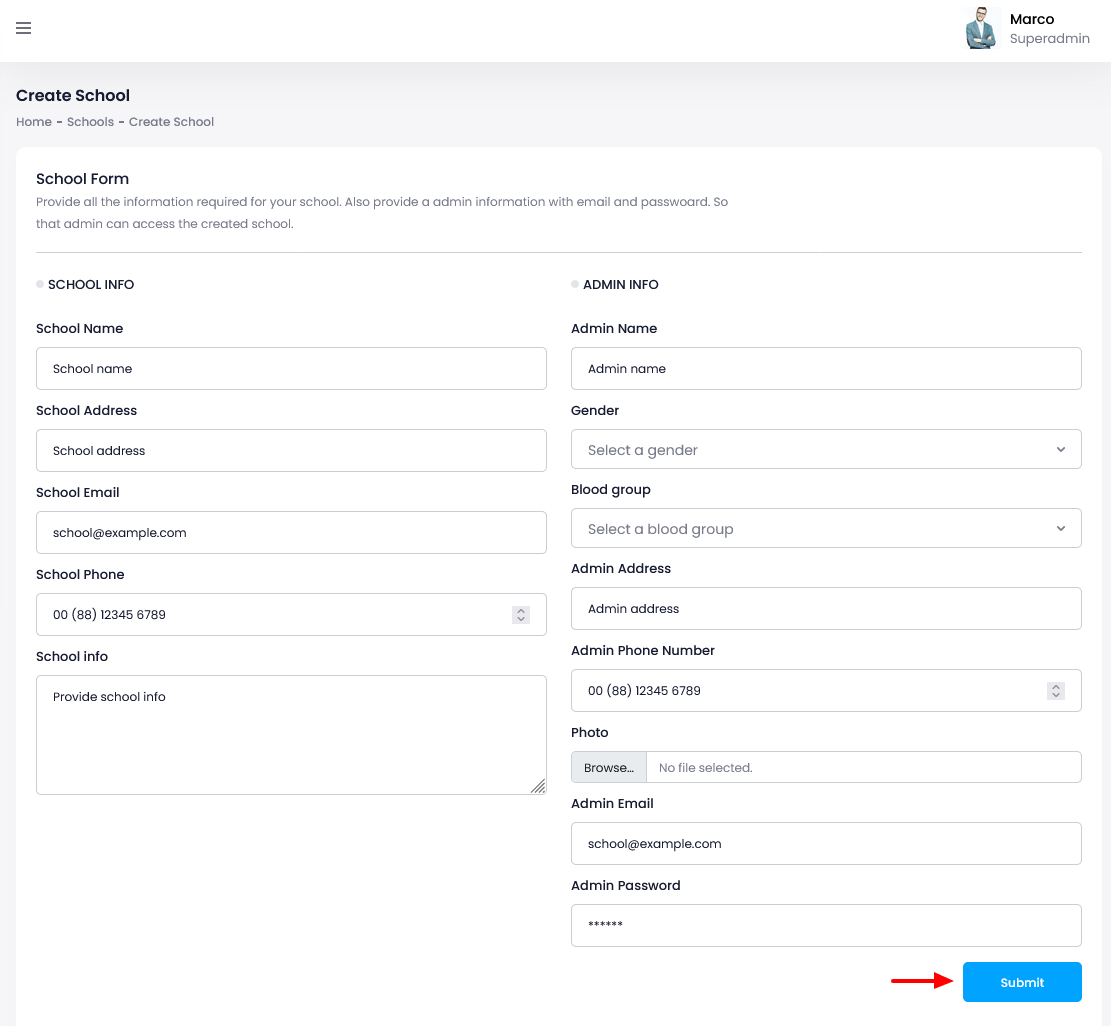This screenshot has width=1111, height=1026.
Task: Click the Admin Phone Number spinner
Action: (1055, 691)
